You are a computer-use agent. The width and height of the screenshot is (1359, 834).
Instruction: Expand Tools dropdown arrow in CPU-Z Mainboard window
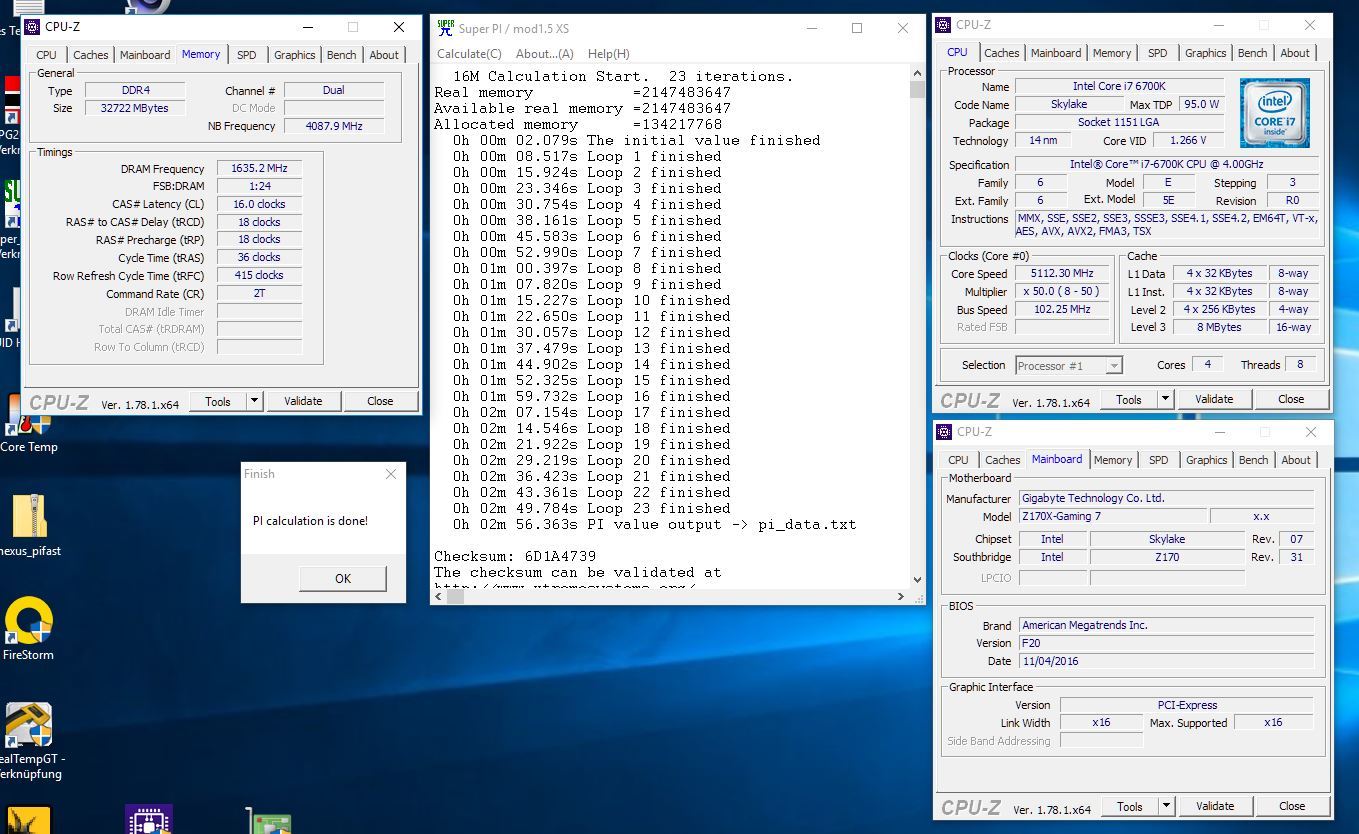[1165, 806]
